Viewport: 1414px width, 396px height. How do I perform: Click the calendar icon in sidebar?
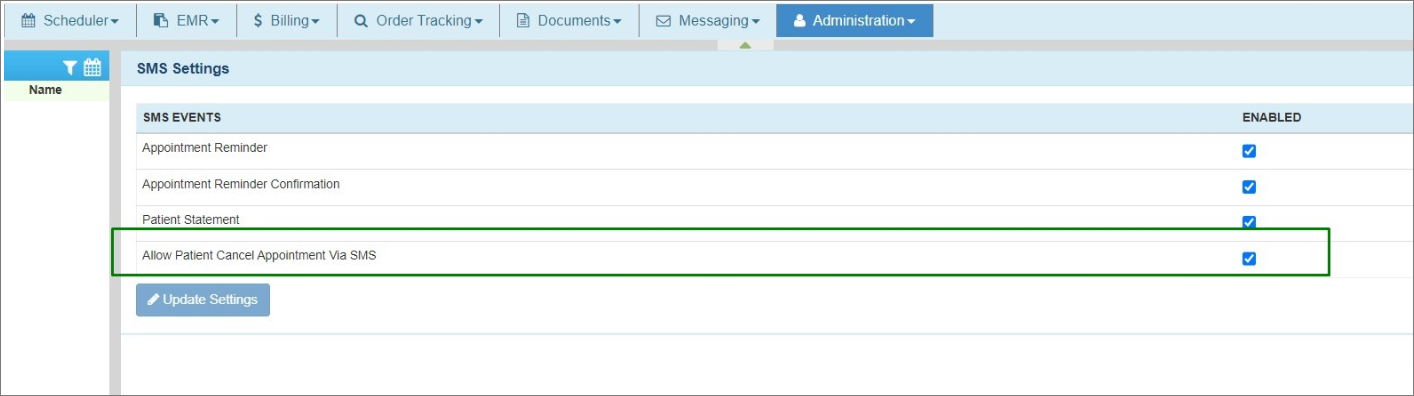coord(92,67)
